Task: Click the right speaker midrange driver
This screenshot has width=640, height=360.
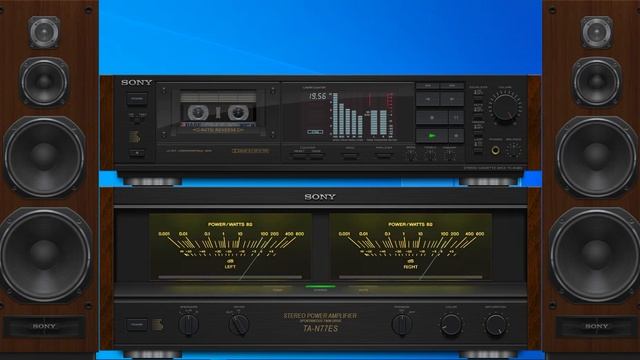Action: (596, 82)
